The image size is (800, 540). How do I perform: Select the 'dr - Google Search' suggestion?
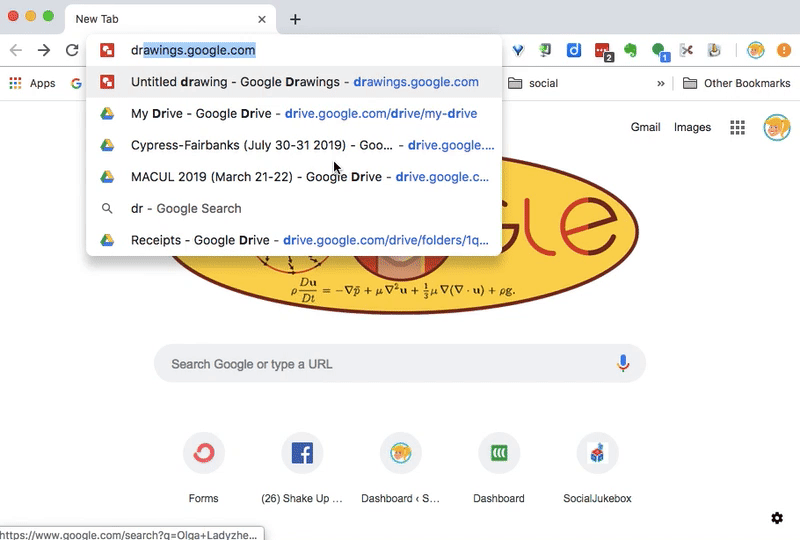click(294, 208)
